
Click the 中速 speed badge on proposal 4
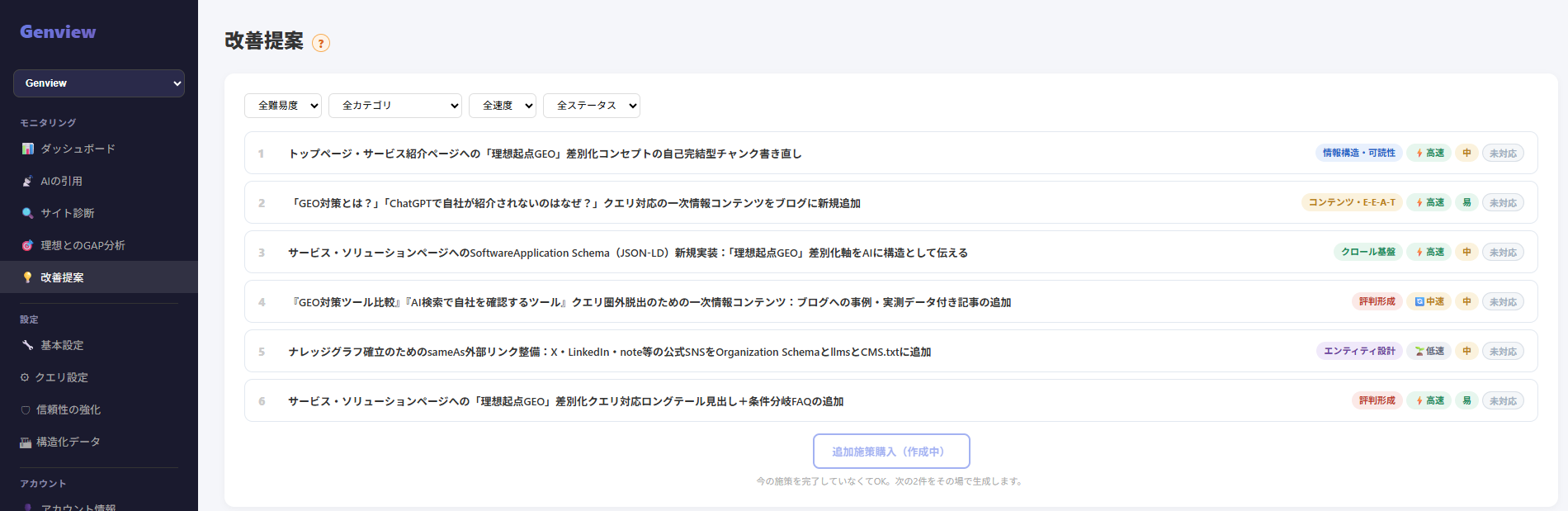tap(1430, 301)
